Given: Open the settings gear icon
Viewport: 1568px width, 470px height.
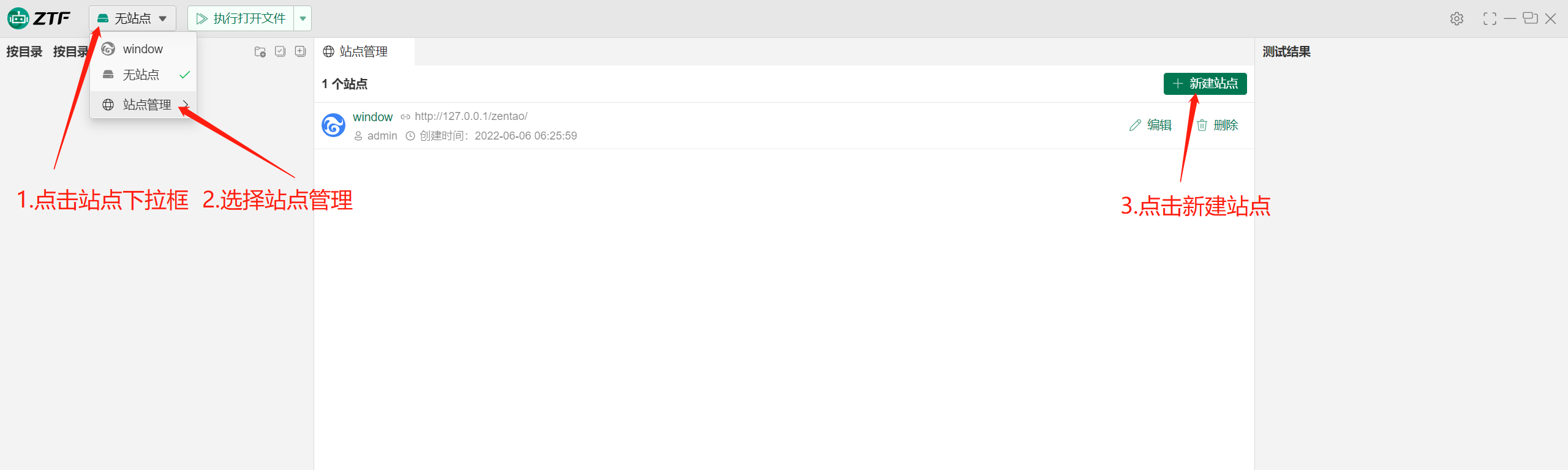Looking at the screenshot, I should [x=1457, y=19].
